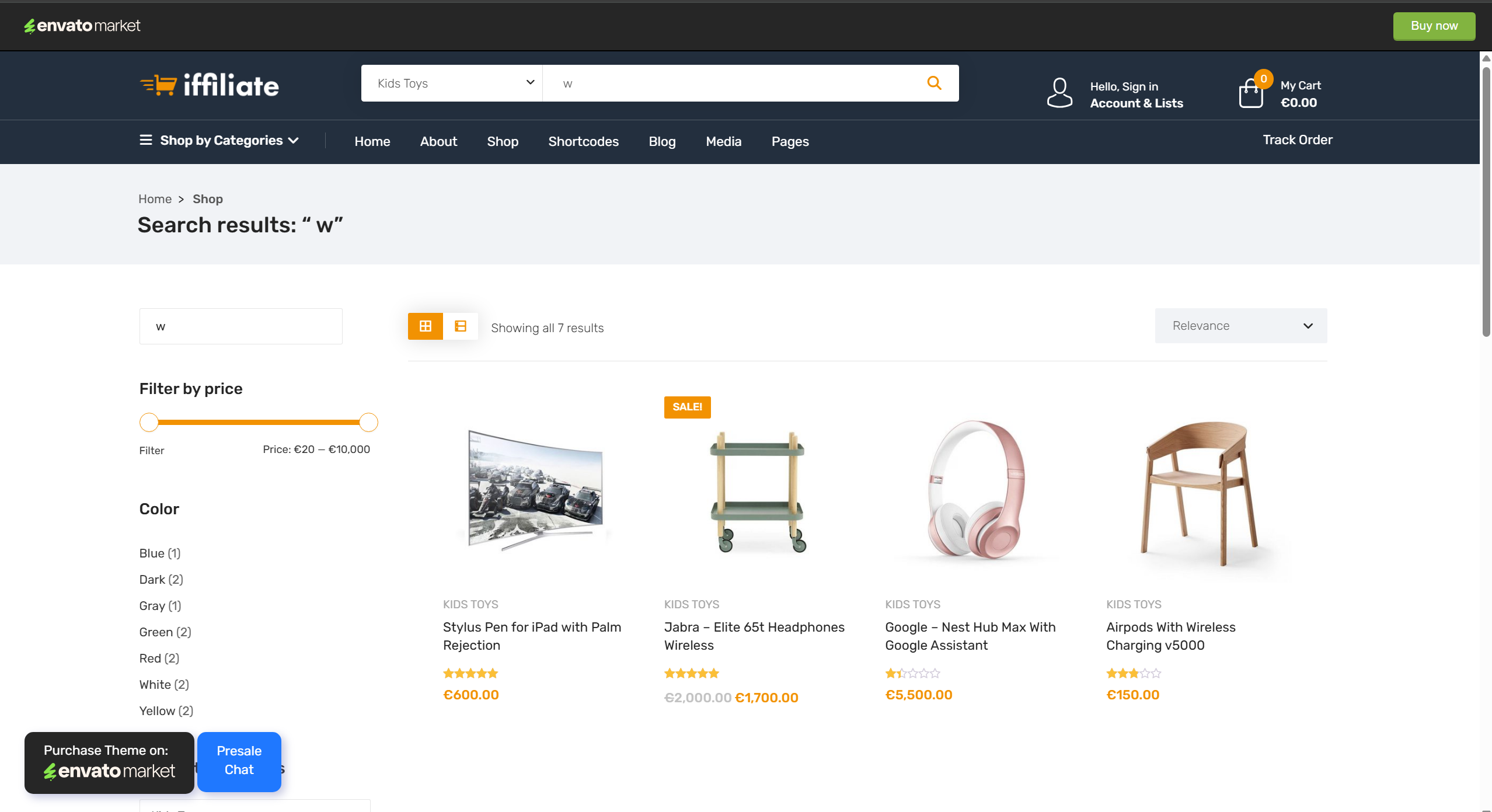Open the Pages menu item
Viewport: 1492px width, 812px height.
click(x=790, y=141)
